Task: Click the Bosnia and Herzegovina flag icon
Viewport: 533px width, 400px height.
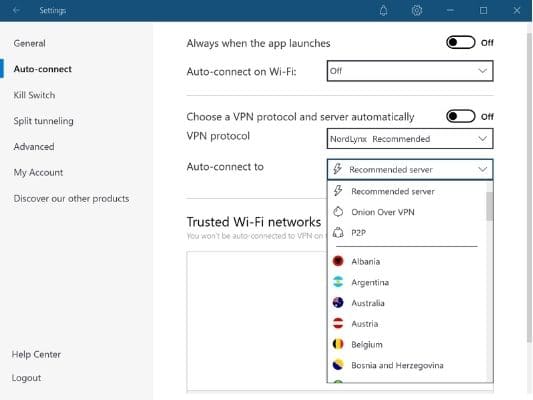Action: (338, 365)
